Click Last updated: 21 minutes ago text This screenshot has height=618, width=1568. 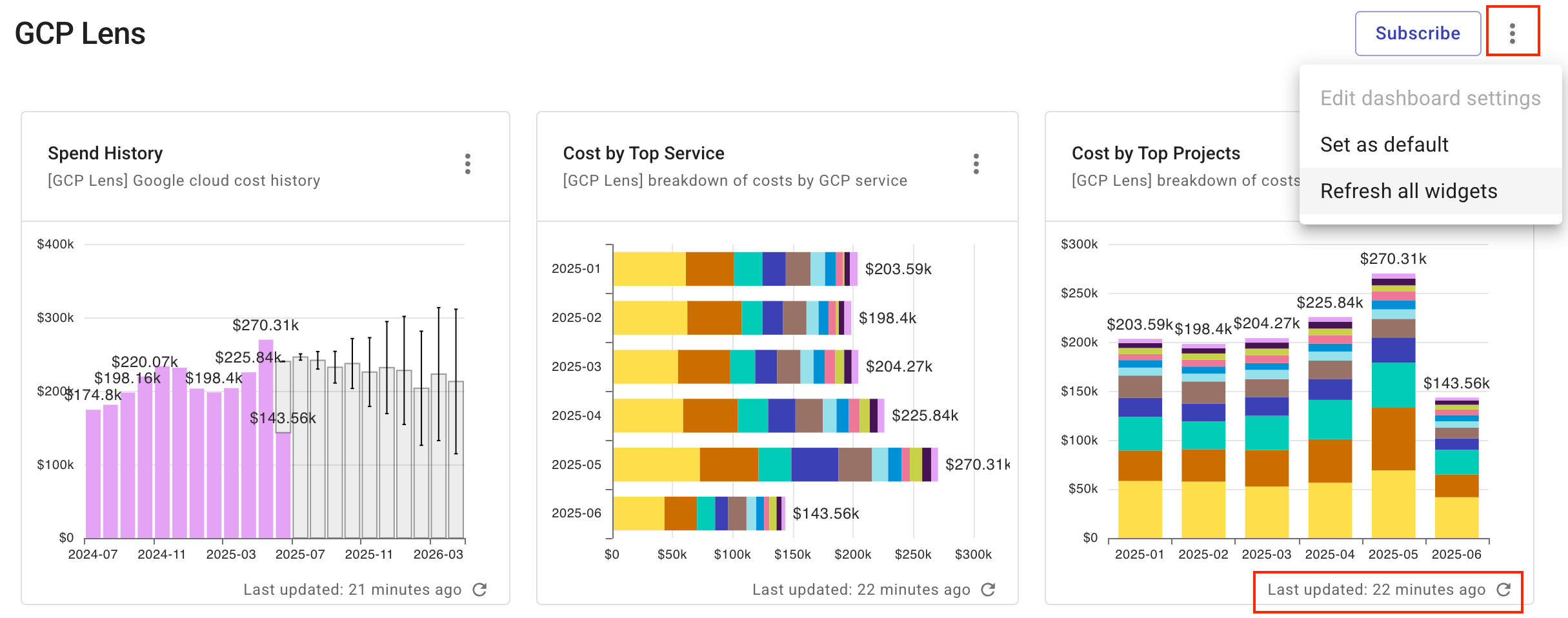[352, 590]
